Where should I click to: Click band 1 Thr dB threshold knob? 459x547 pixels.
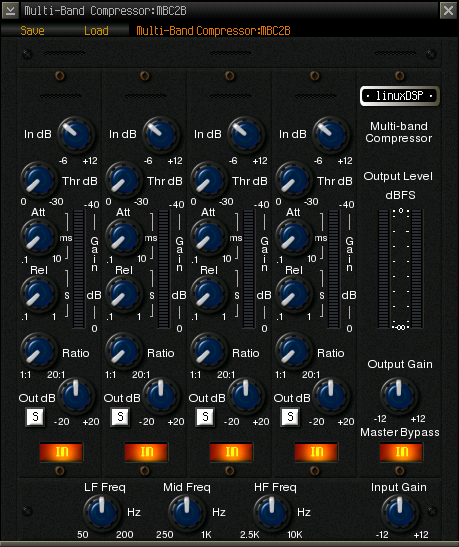[x=39, y=180]
